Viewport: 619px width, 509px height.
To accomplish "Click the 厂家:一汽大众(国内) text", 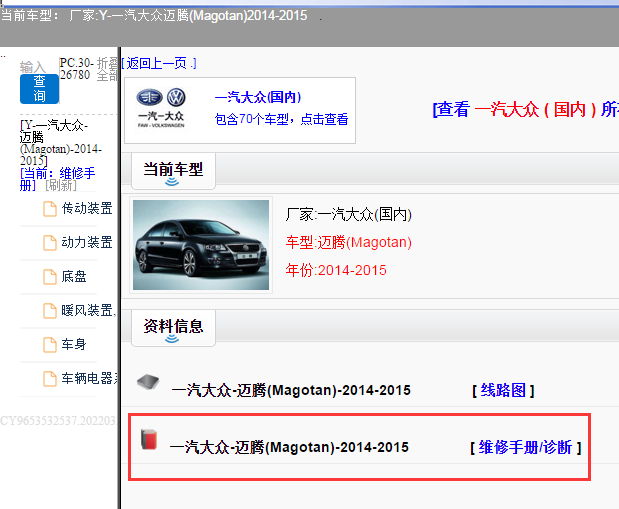I will tap(349, 214).
